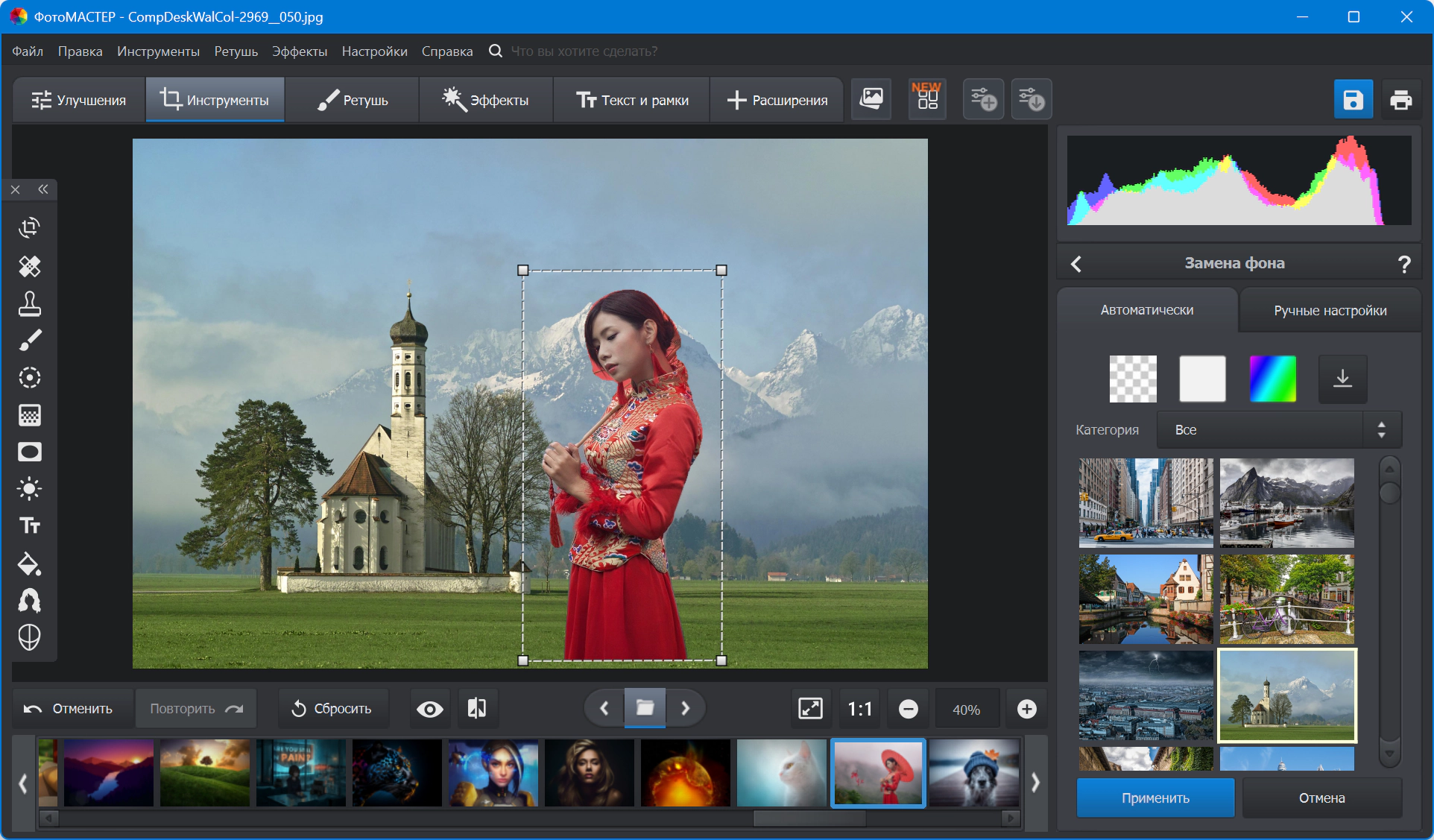Select the crop and rotate tool

pos(29,227)
